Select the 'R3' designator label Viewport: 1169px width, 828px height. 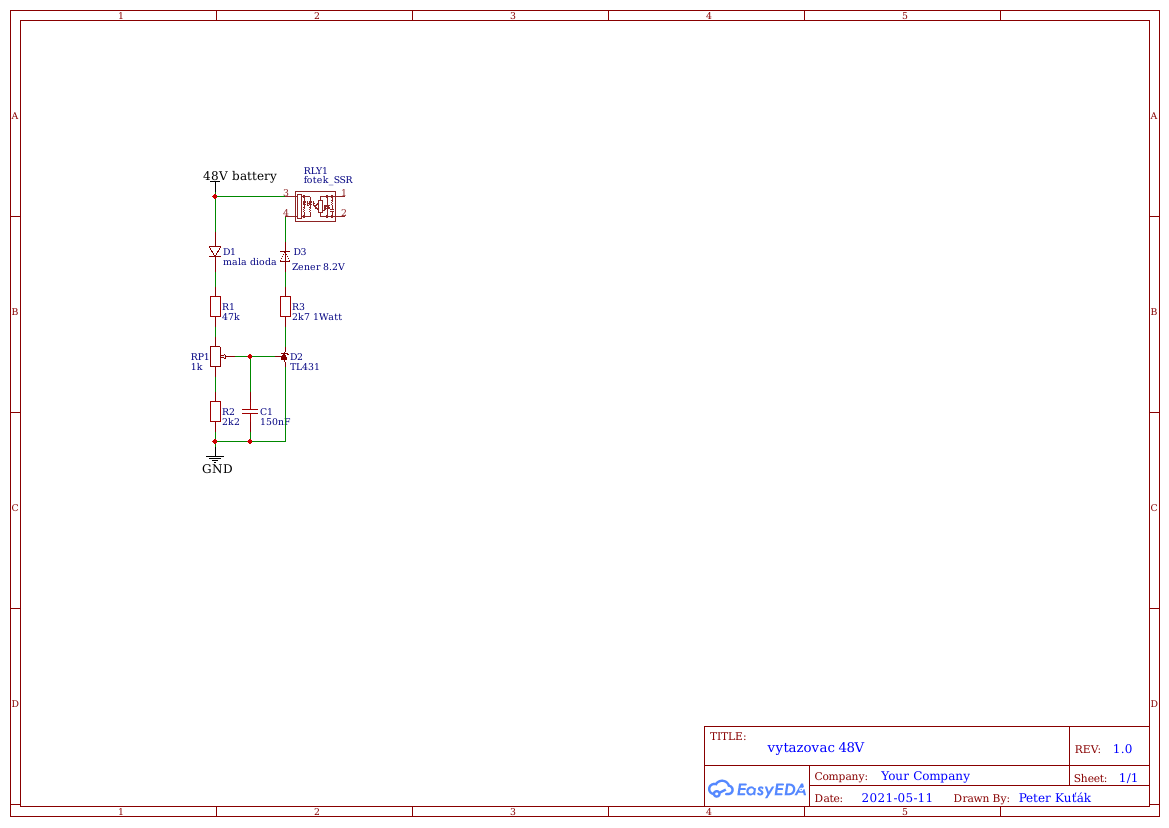click(298, 306)
